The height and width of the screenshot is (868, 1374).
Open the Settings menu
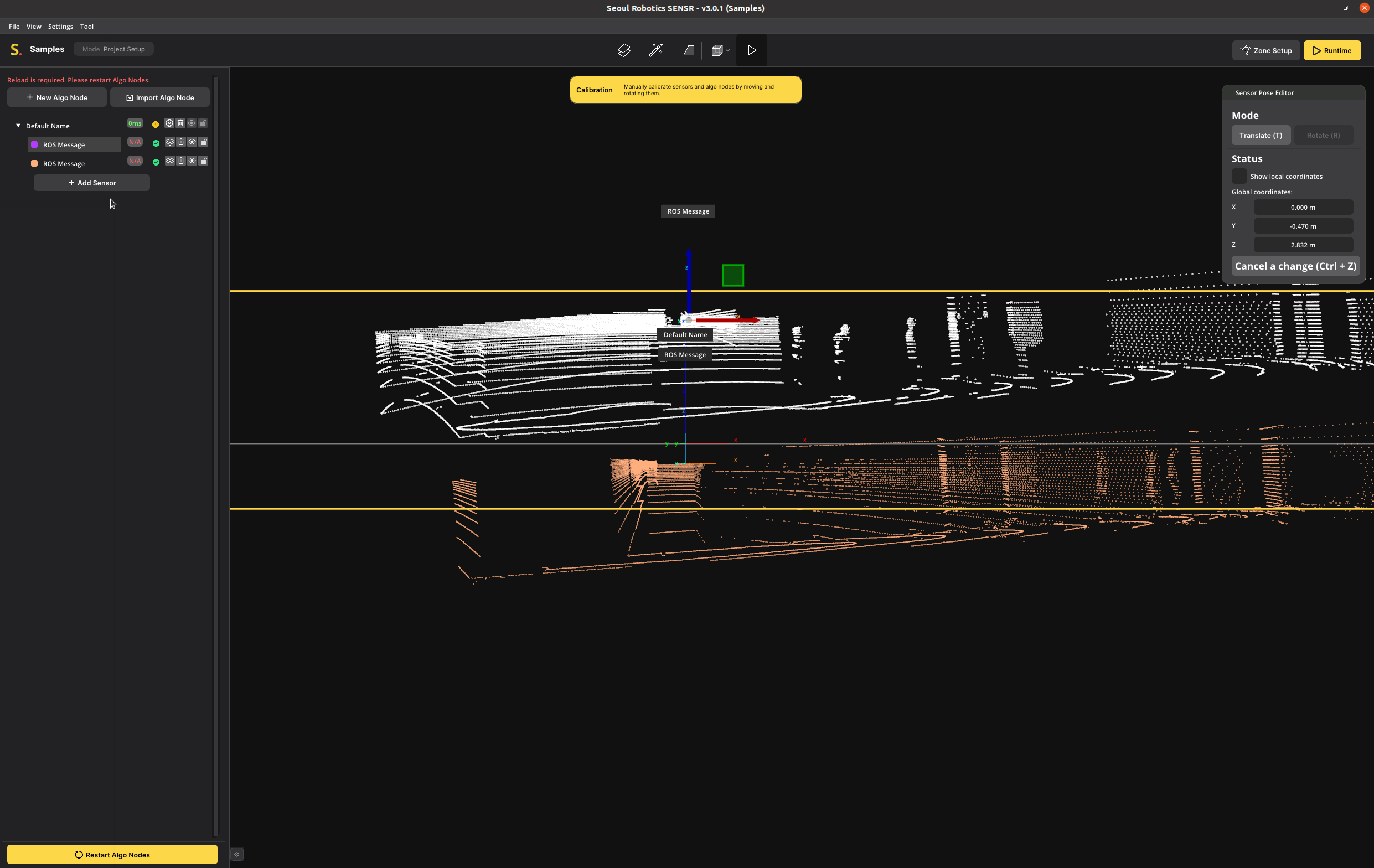point(60,26)
